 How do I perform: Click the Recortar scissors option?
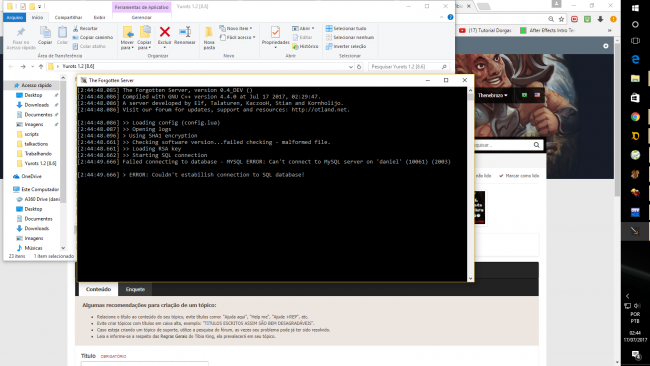[85, 29]
